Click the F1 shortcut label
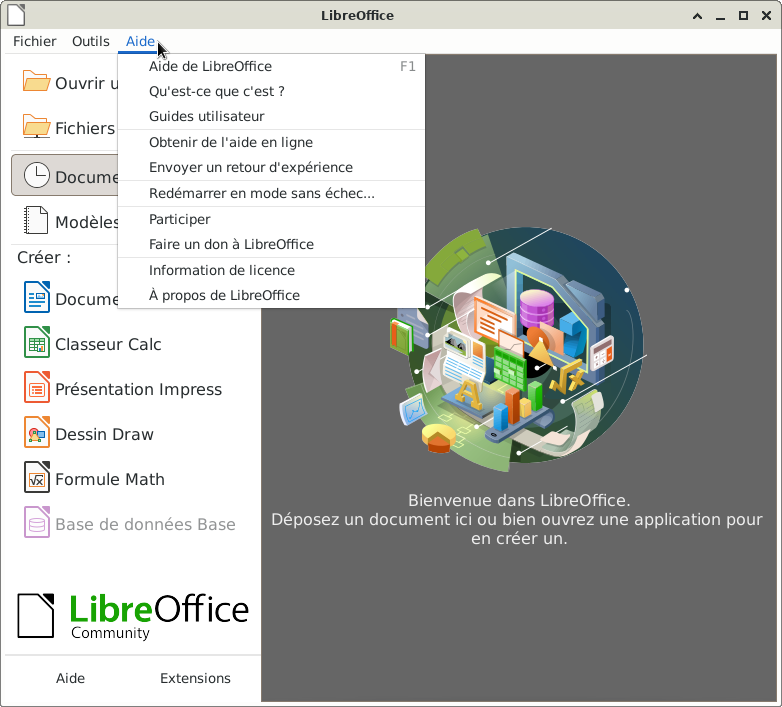The image size is (782, 707). click(407, 66)
